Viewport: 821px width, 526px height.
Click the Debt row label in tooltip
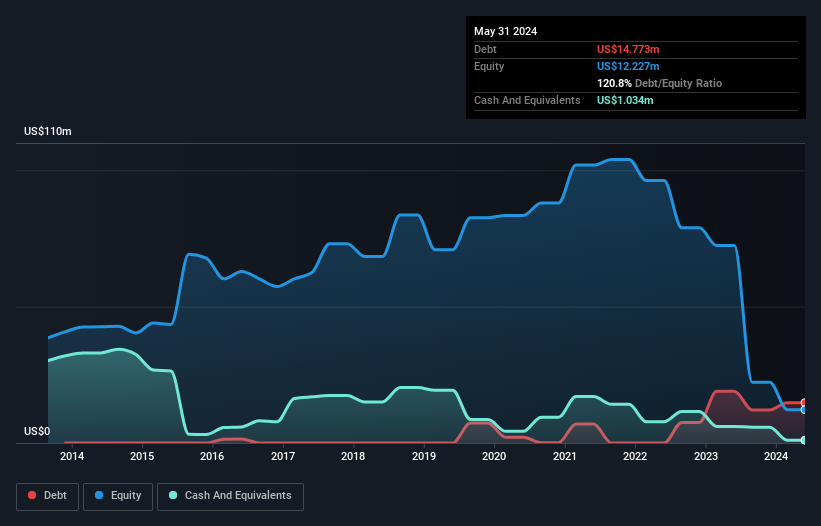[x=485, y=49]
